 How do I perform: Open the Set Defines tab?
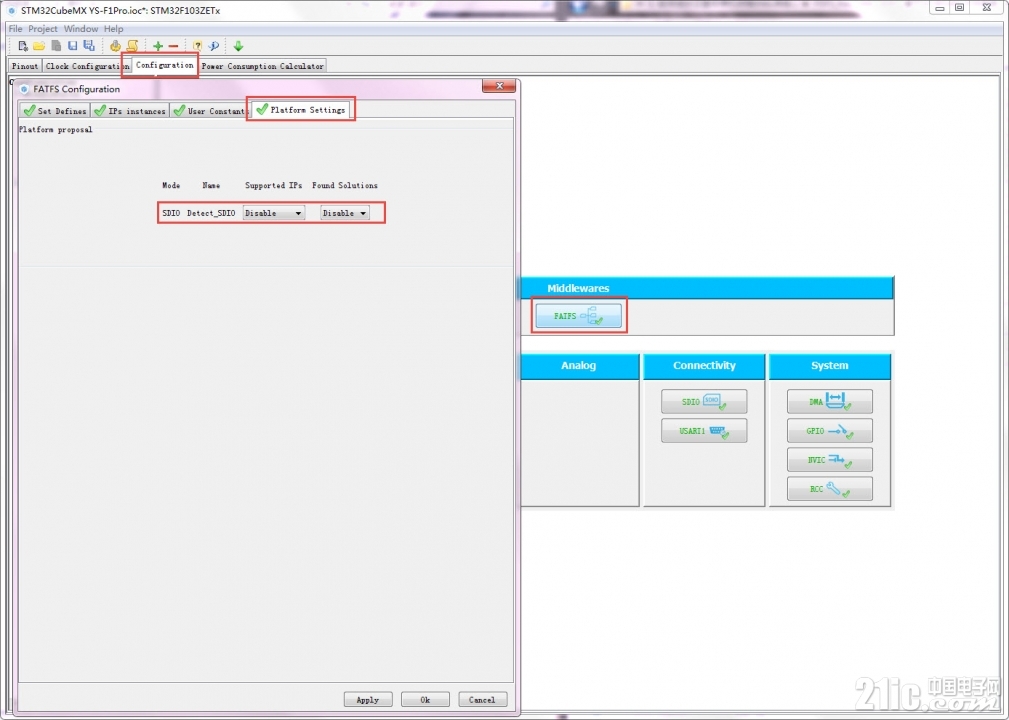(x=55, y=111)
